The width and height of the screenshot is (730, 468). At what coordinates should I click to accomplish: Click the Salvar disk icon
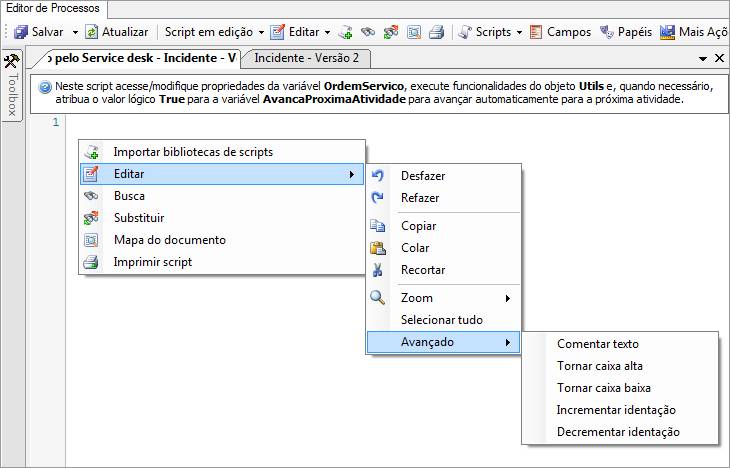tap(20, 32)
